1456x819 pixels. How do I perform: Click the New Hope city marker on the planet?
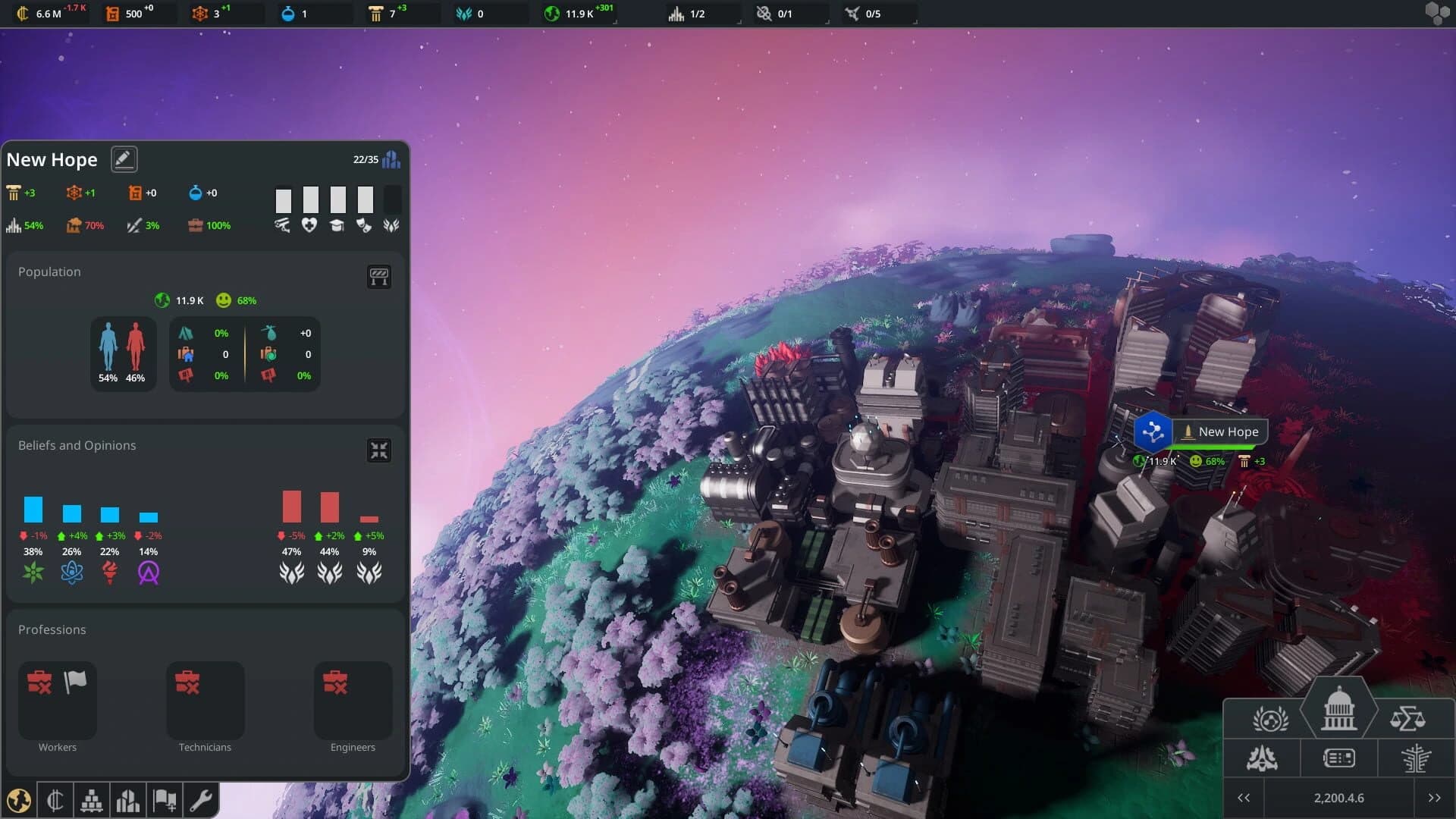pyautogui.click(x=1153, y=432)
